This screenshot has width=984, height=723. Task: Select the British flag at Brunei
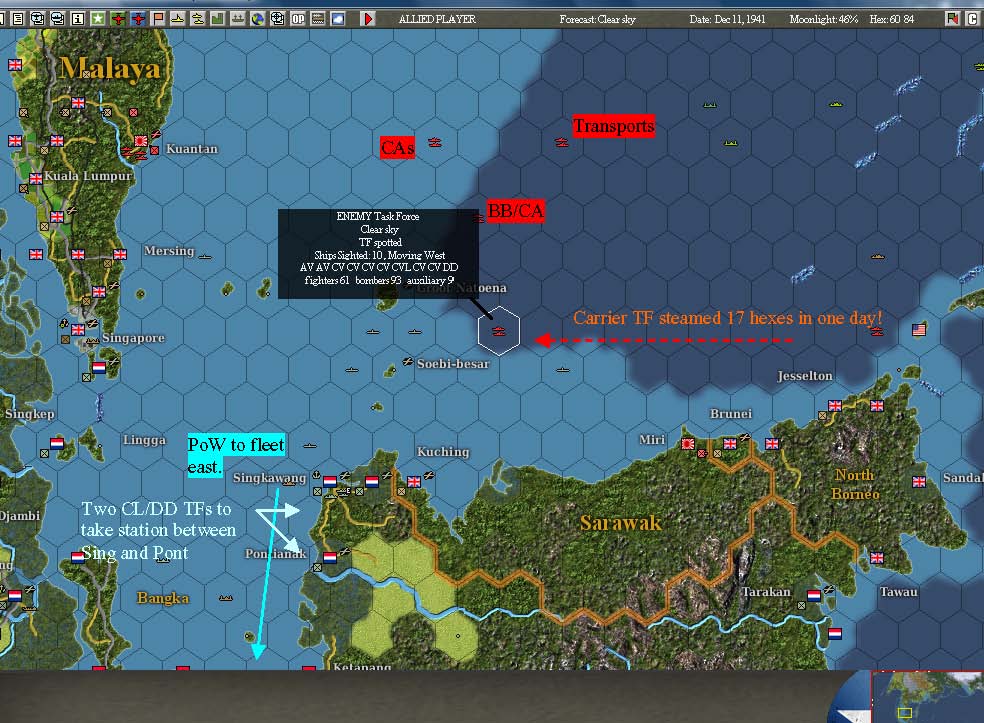click(x=730, y=444)
